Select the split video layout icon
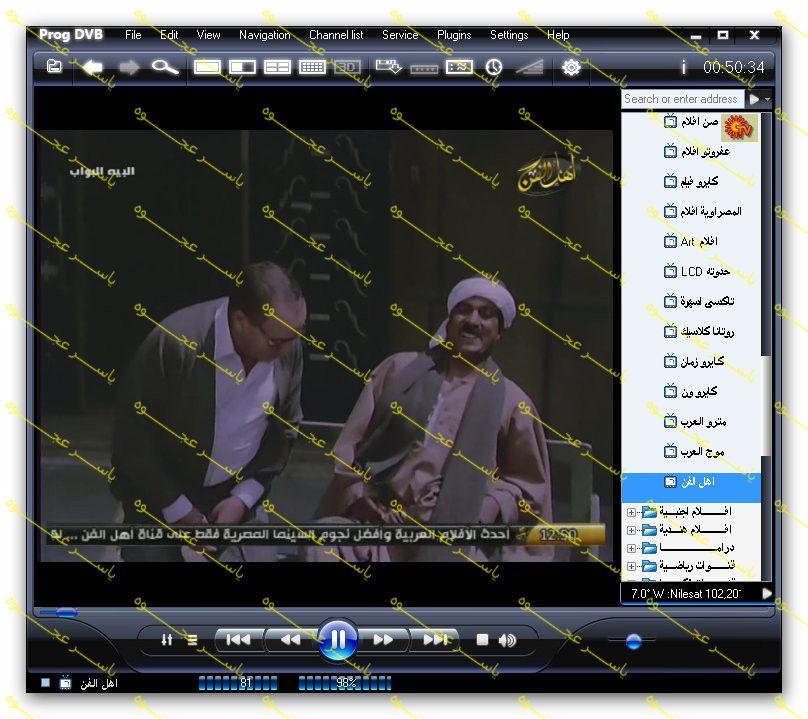Screen dimensions: 808x719 (x=242, y=67)
